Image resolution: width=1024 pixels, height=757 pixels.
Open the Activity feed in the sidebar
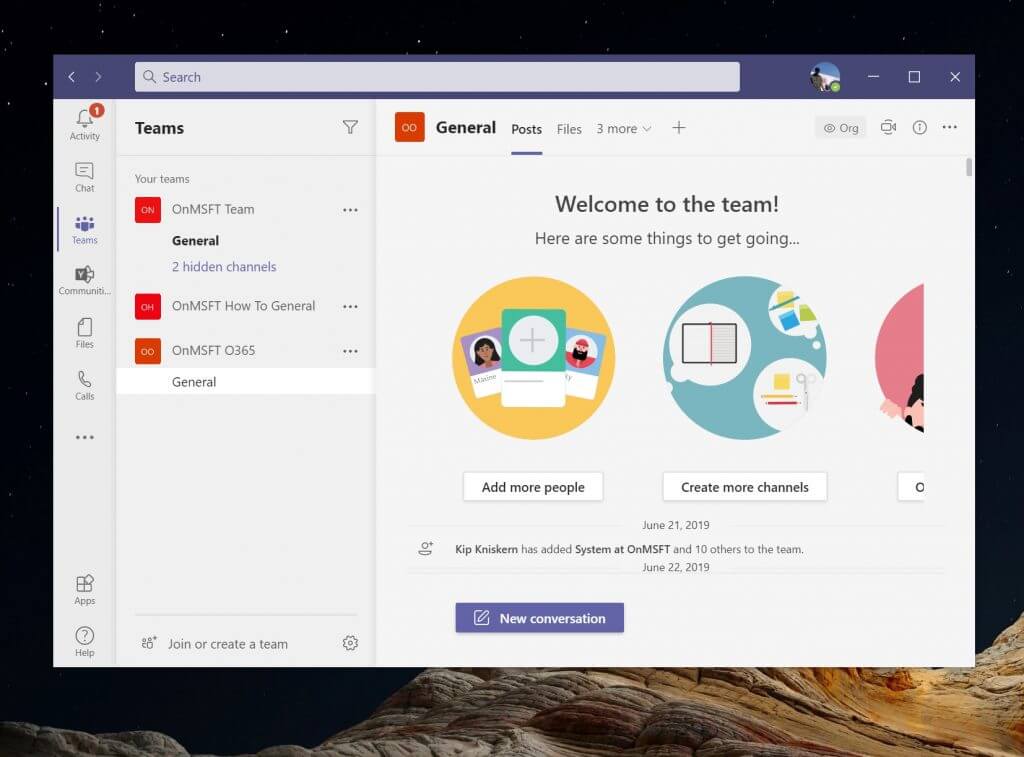point(85,123)
